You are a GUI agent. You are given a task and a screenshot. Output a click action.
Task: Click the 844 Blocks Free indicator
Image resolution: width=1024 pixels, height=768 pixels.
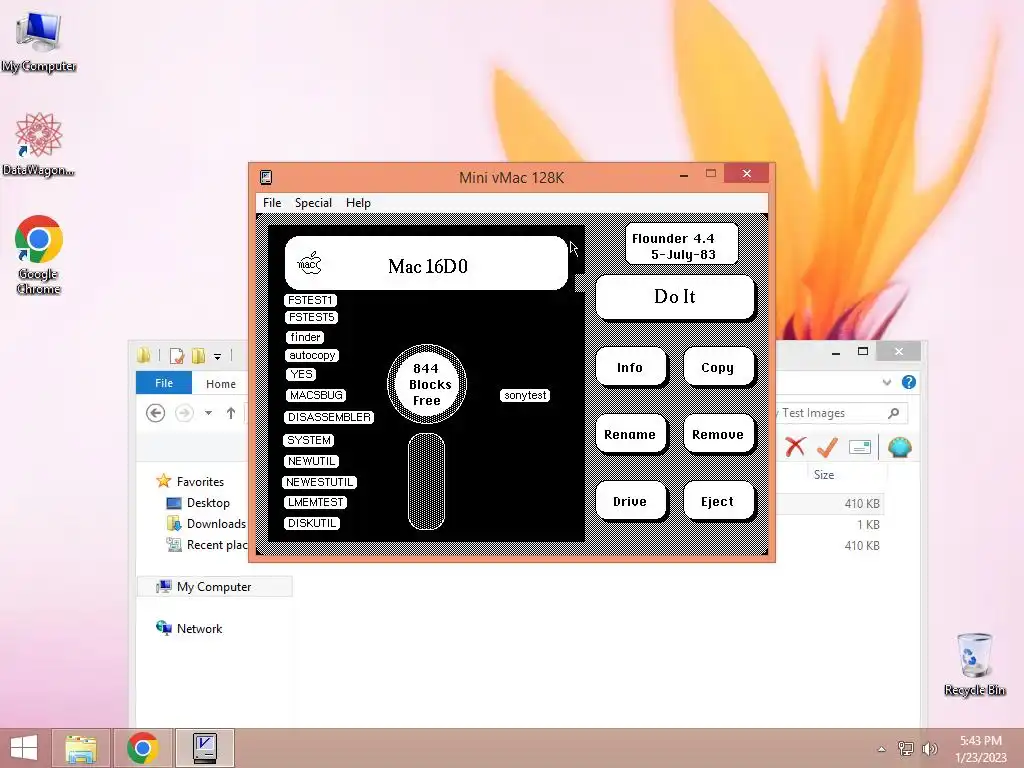426,384
